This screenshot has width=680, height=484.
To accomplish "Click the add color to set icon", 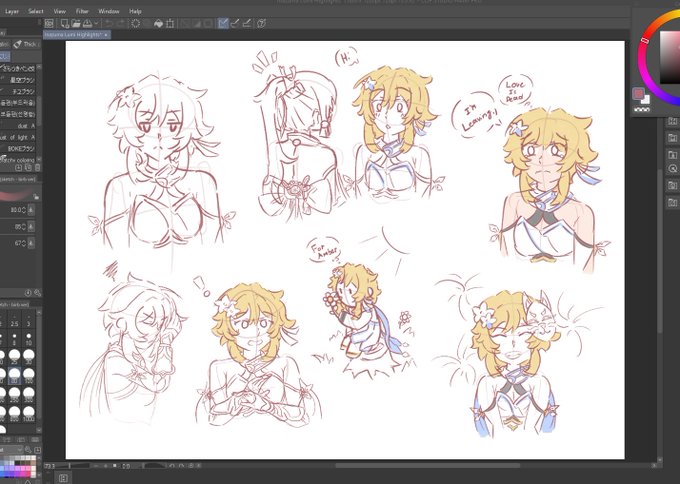I will (37, 450).
